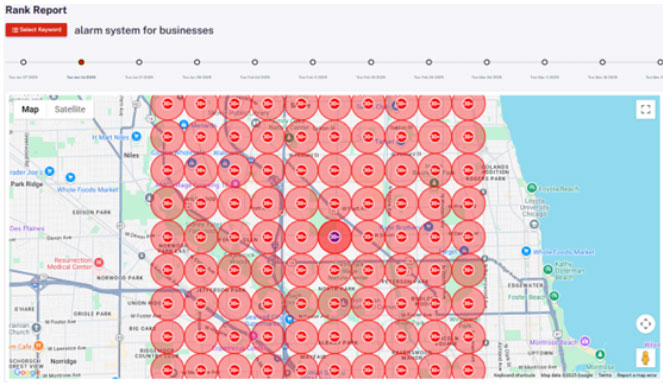Click the Foster Beach map pin
665x386 pixels.
pyautogui.click(x=554, y=296)
